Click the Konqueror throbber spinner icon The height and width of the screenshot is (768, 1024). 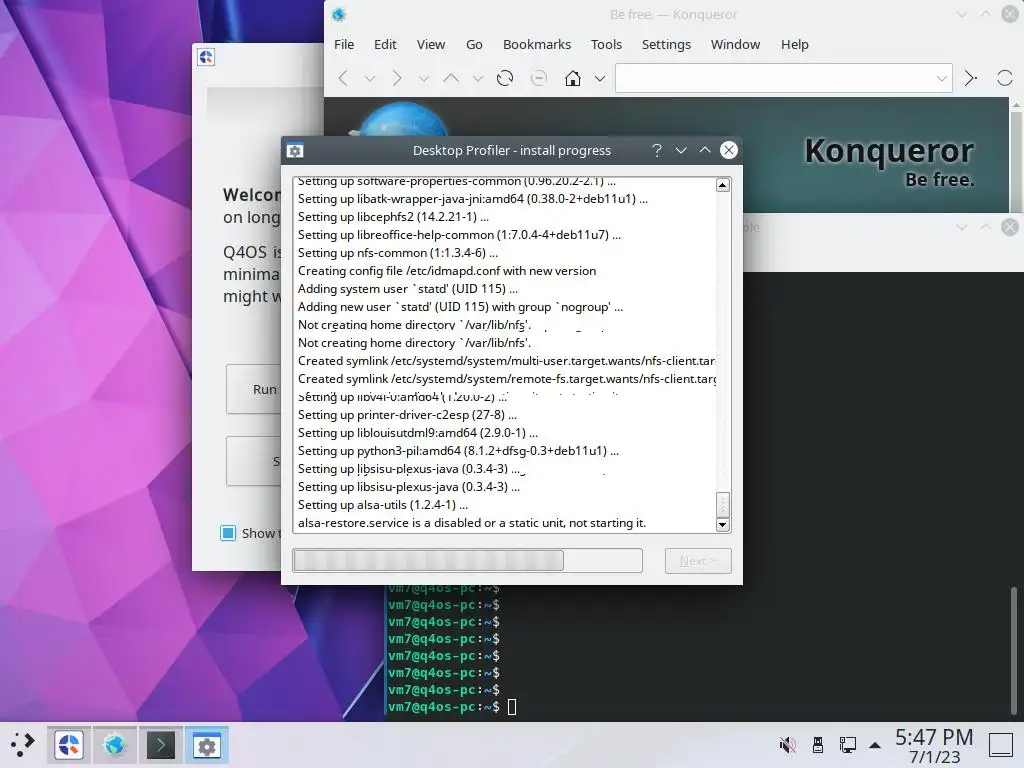pyautogui.click(x=1004, y=78)
